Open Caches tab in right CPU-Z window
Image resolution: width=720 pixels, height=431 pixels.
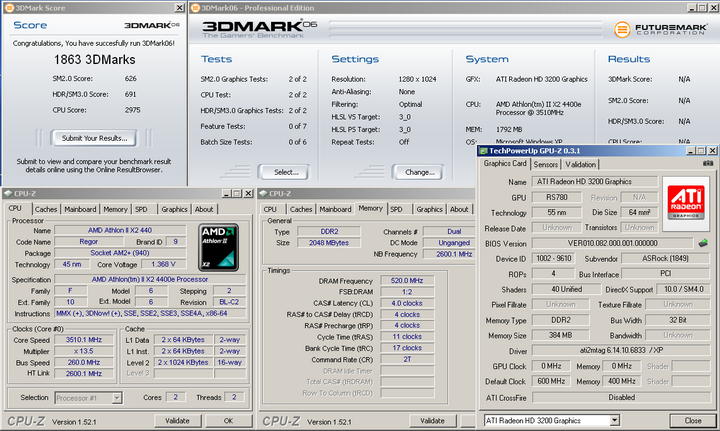[301, 209]
